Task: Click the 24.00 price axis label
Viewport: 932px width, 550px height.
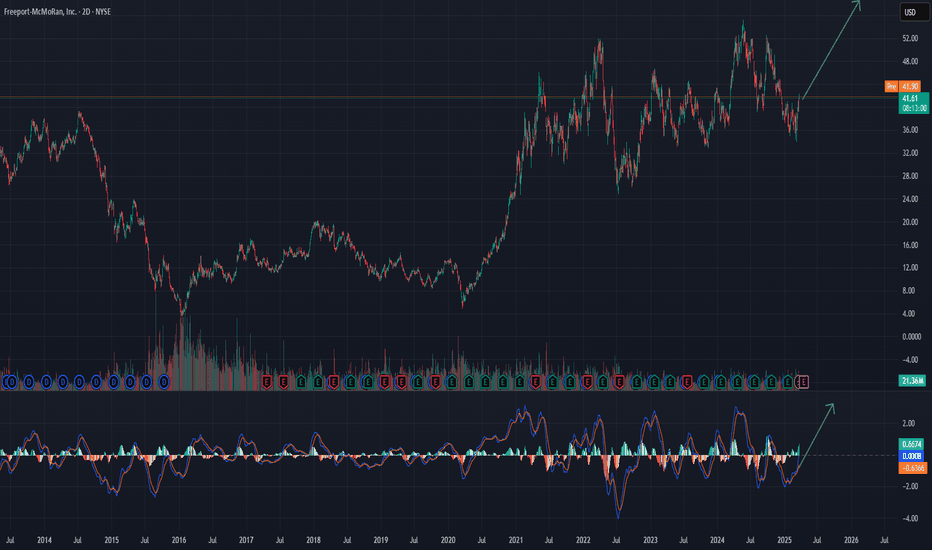Action: click(x=910, y=199)
